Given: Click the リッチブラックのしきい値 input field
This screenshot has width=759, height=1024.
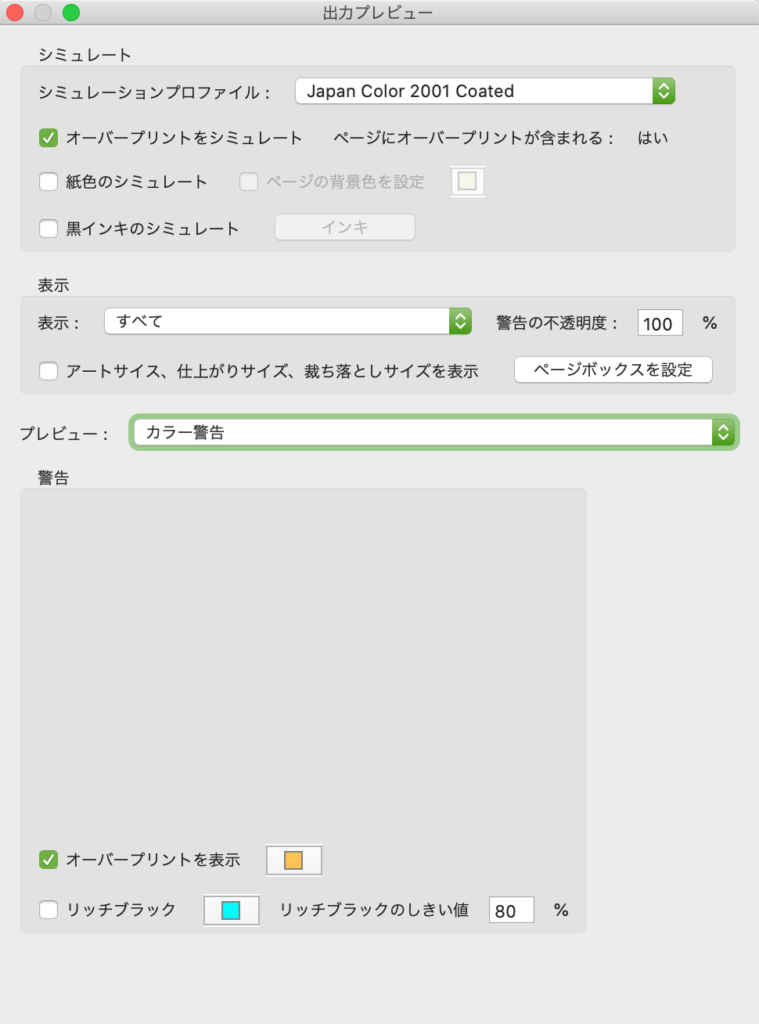Looking at the screenshot, I should coord(511,910).
